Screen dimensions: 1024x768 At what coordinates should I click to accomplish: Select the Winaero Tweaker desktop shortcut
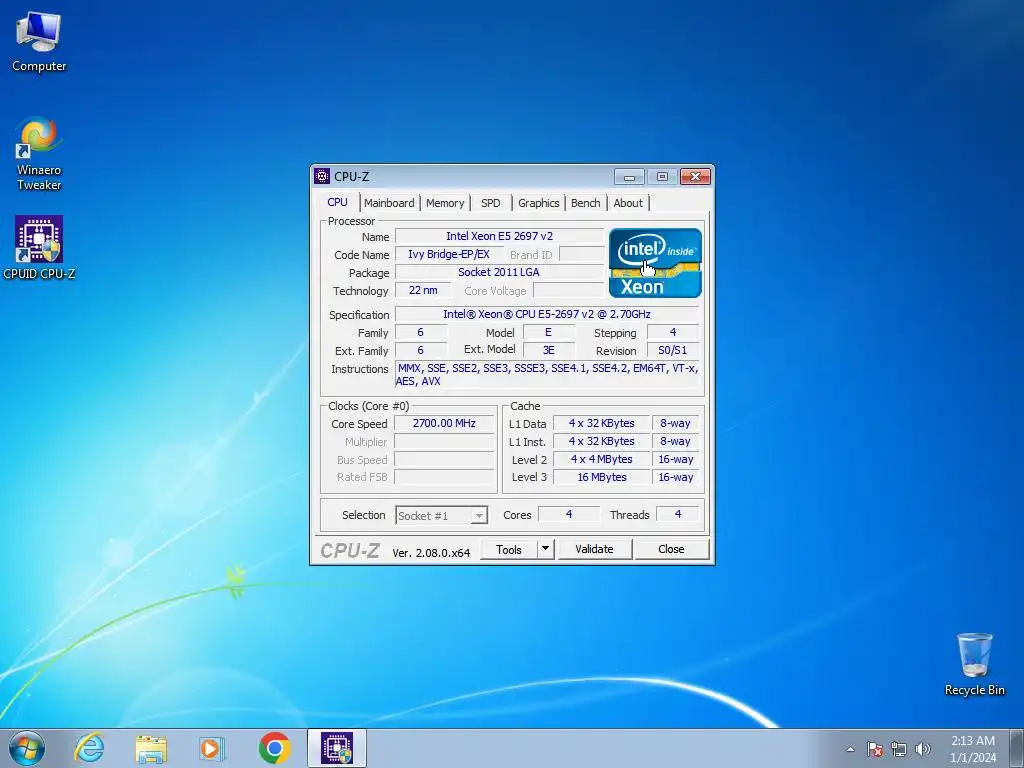(x=39, y=154)
